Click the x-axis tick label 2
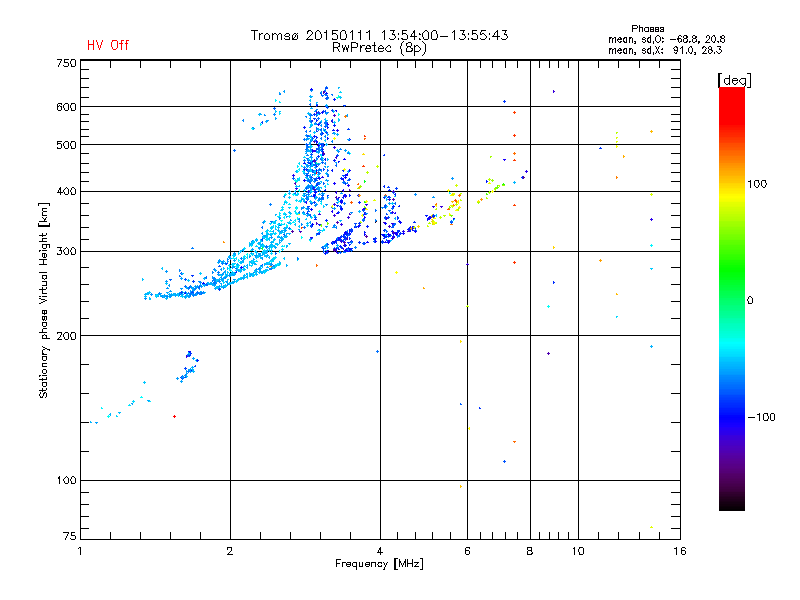 point(230,551)
